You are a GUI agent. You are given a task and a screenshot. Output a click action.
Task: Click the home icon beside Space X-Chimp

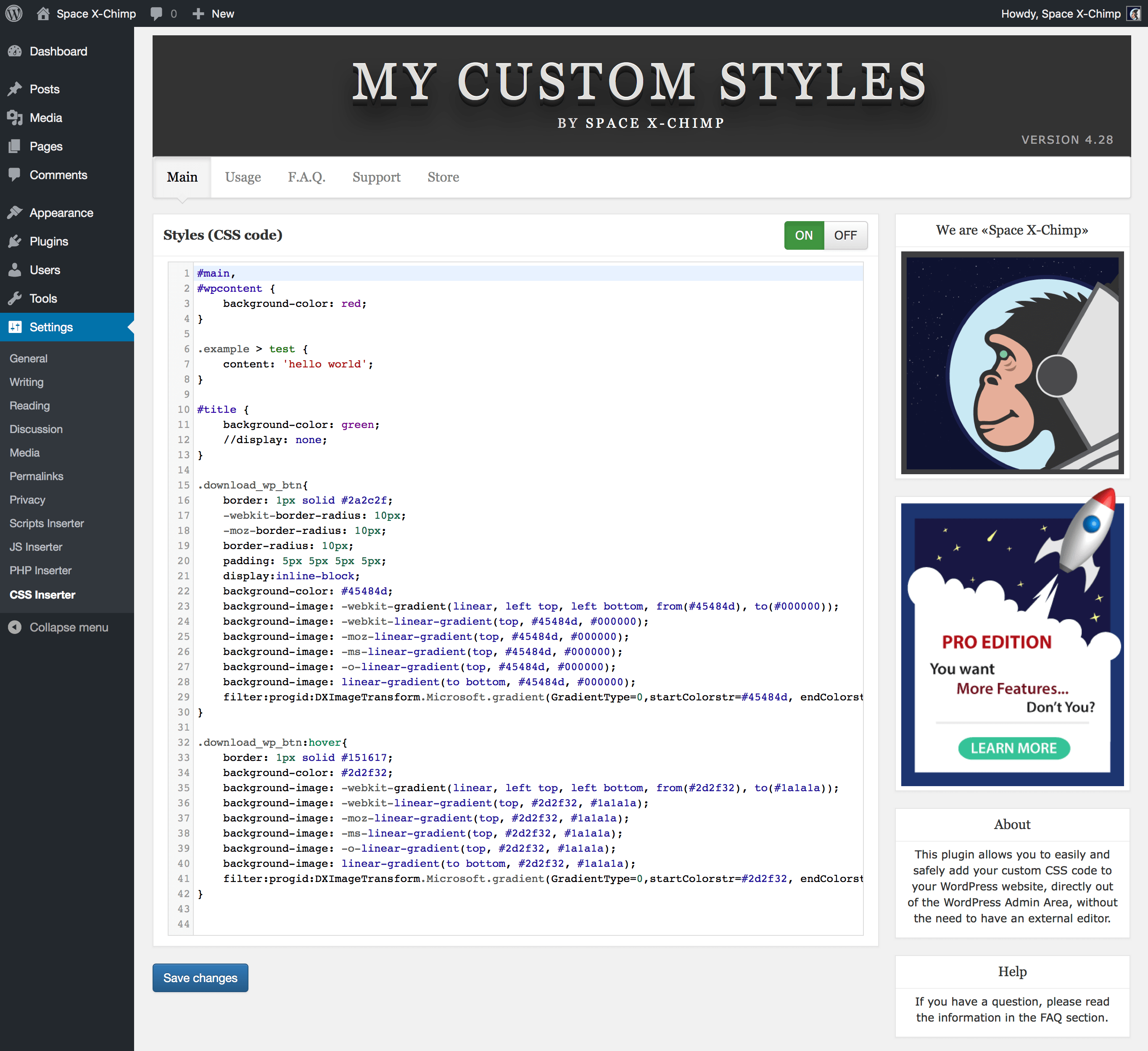pos(43,13)
